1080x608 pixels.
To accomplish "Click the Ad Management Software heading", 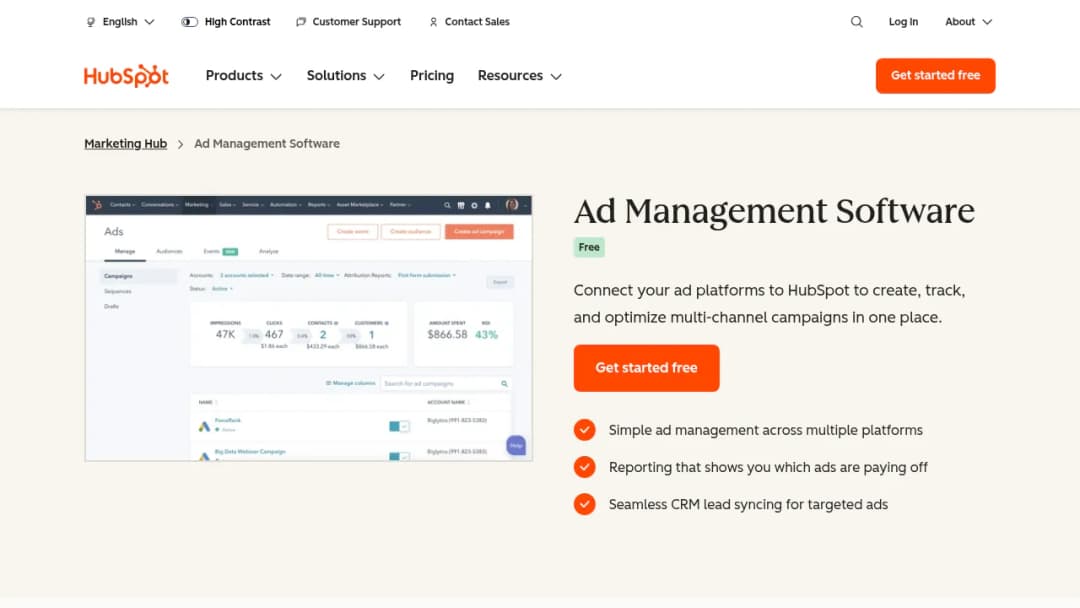I will coord(774,211).
